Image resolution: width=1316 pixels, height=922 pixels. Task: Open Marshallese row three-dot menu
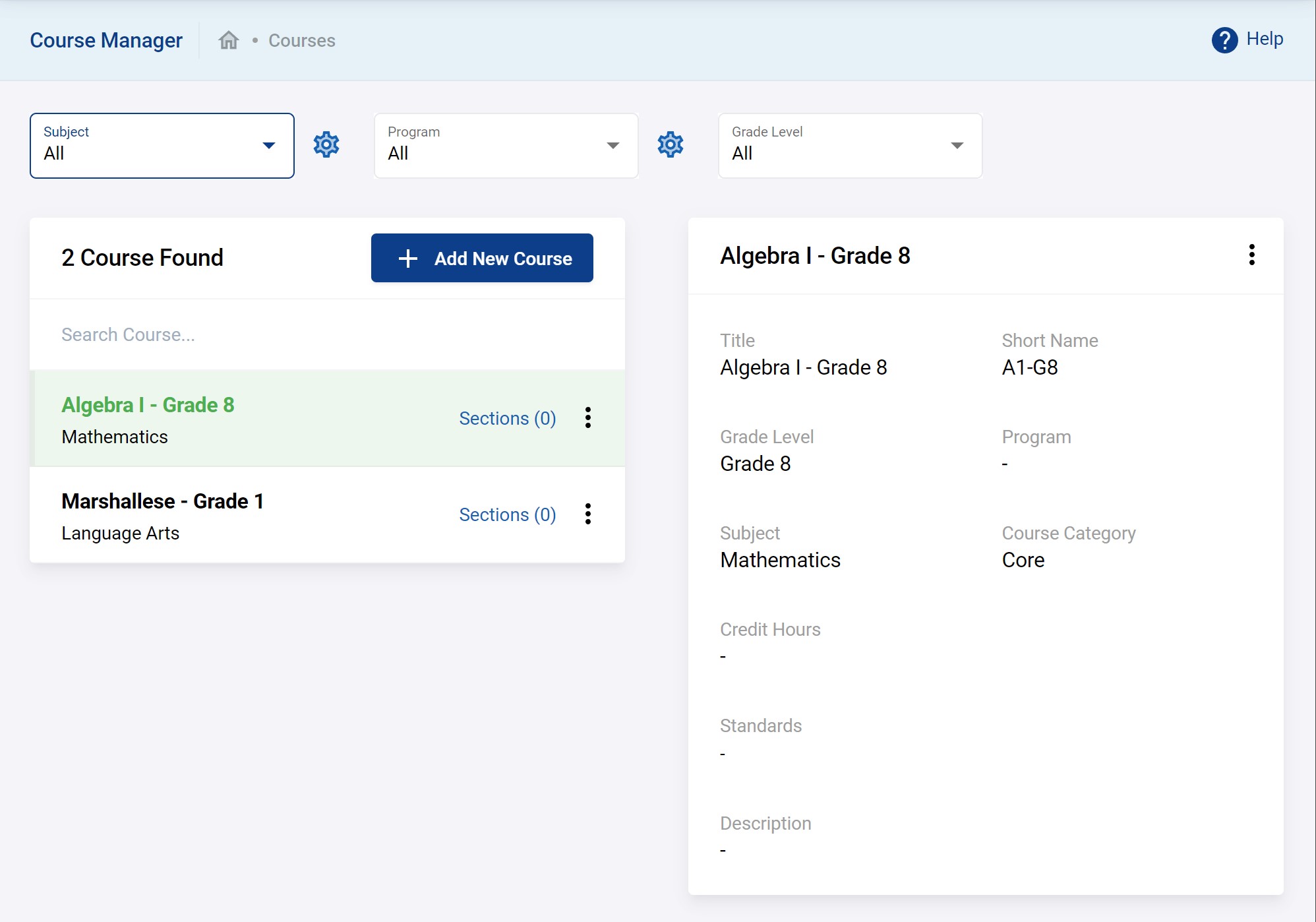(588, 514)
